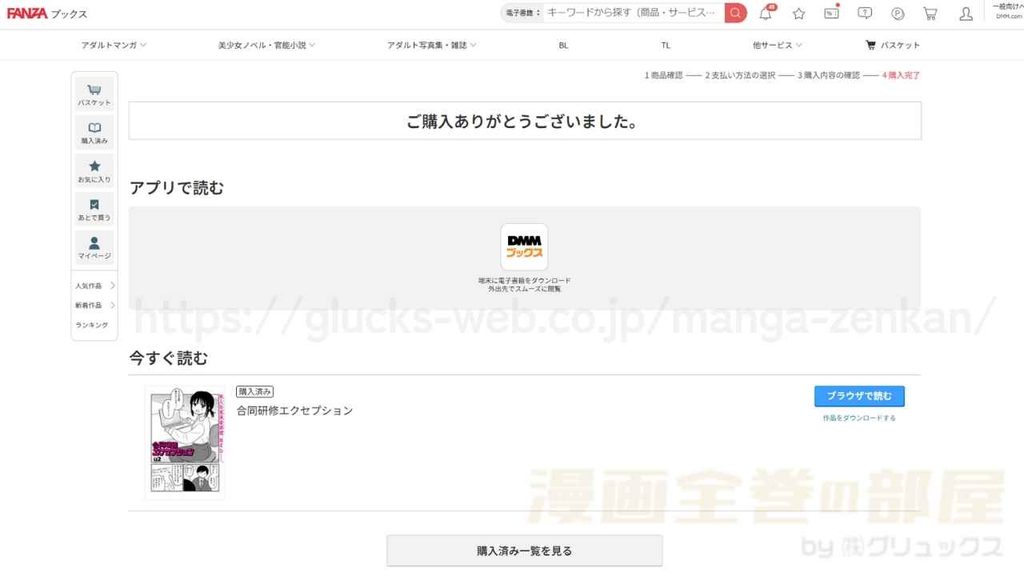The width and height of the screenshot is (1024, 576).
Task: Expand 美少女ノベル・官能小説 menu
Action: pos(266,45)
